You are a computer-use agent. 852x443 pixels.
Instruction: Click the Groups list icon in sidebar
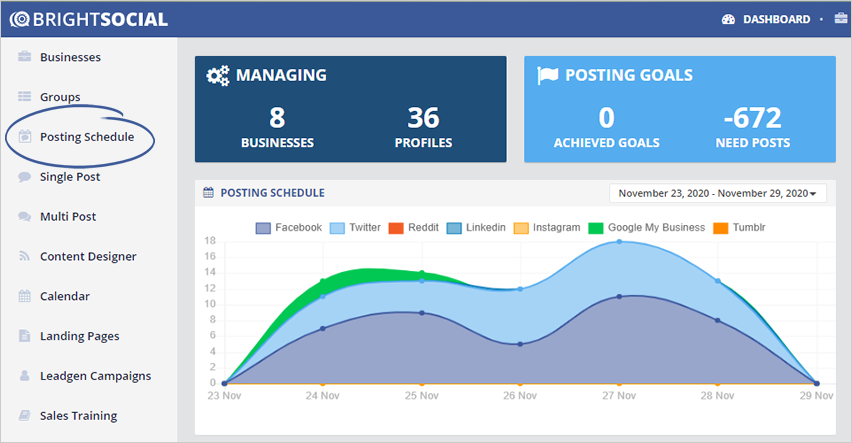(25, 97)
